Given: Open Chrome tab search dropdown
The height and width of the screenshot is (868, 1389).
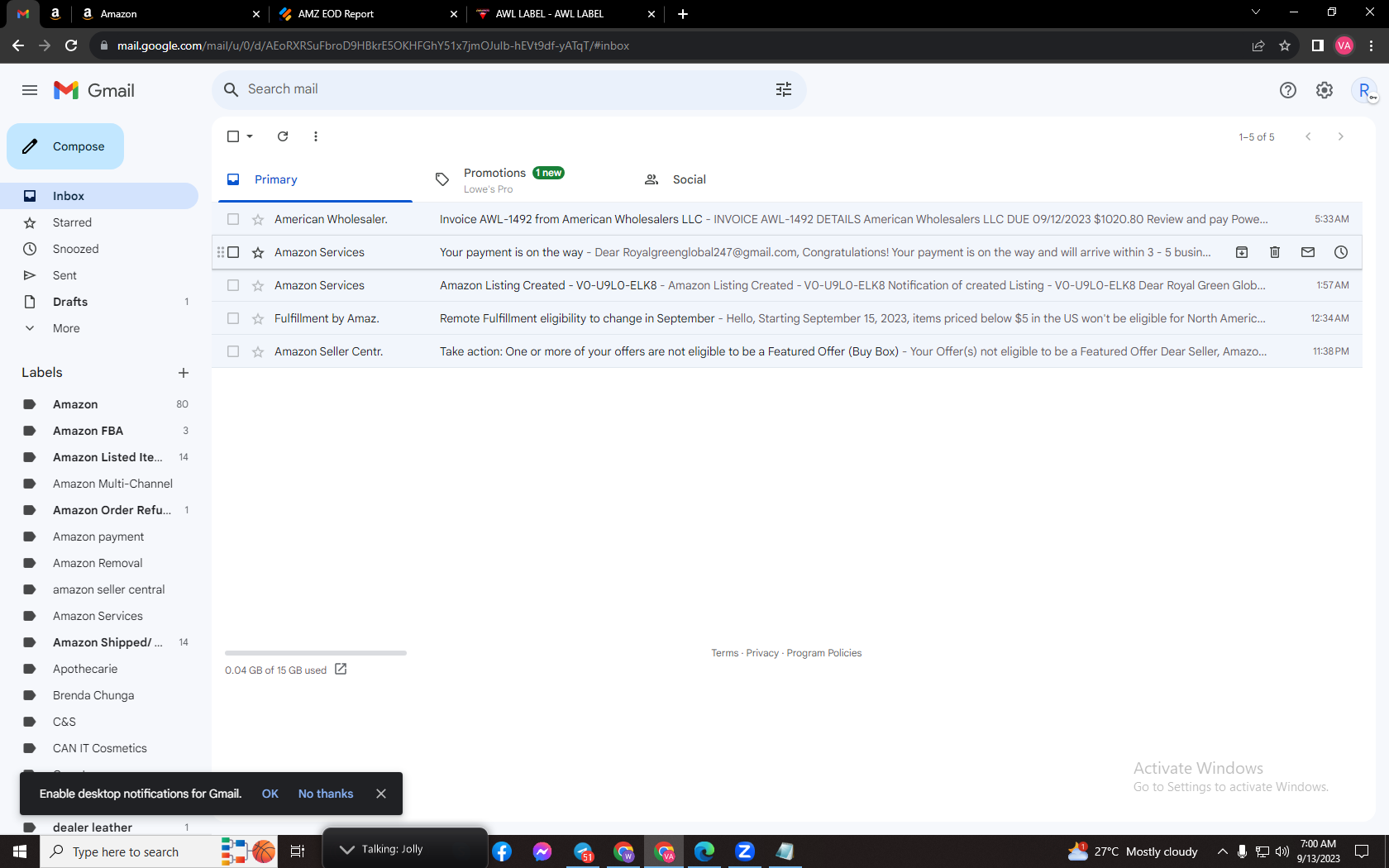Looking at the screenshot, I should [x=1256, y=12].
